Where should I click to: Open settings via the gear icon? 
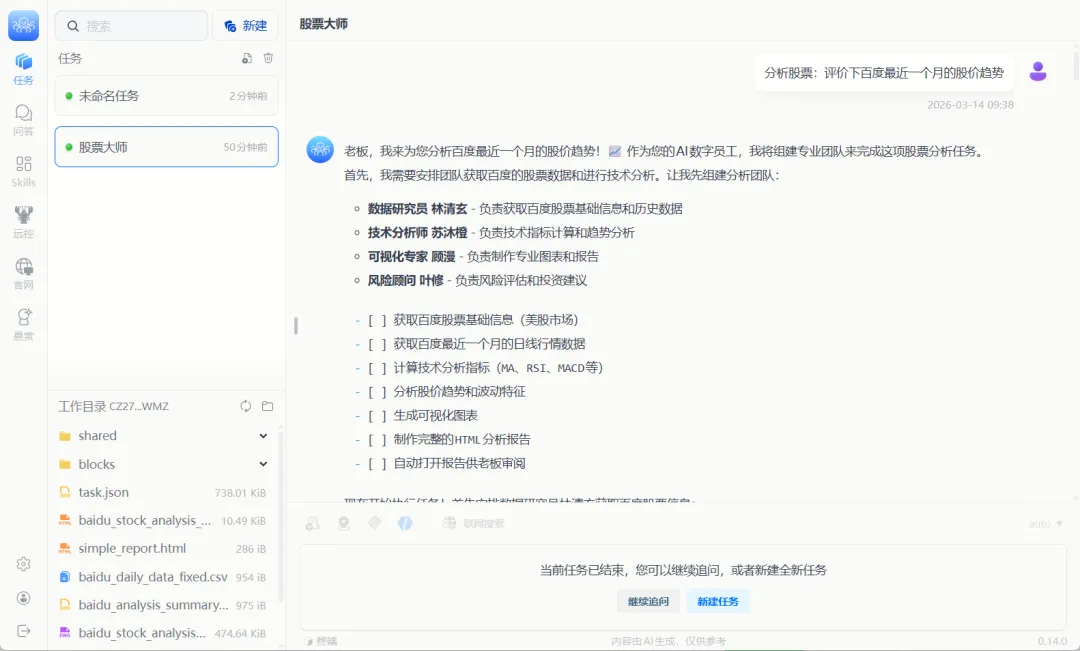[x=23, y=564]
